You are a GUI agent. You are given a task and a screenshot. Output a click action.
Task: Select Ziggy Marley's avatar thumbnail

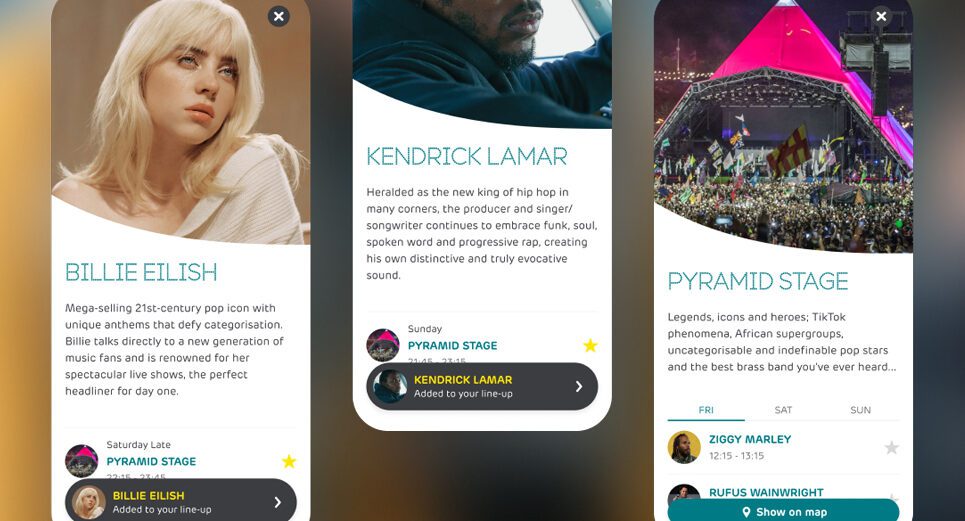click(x=684, y=447)
